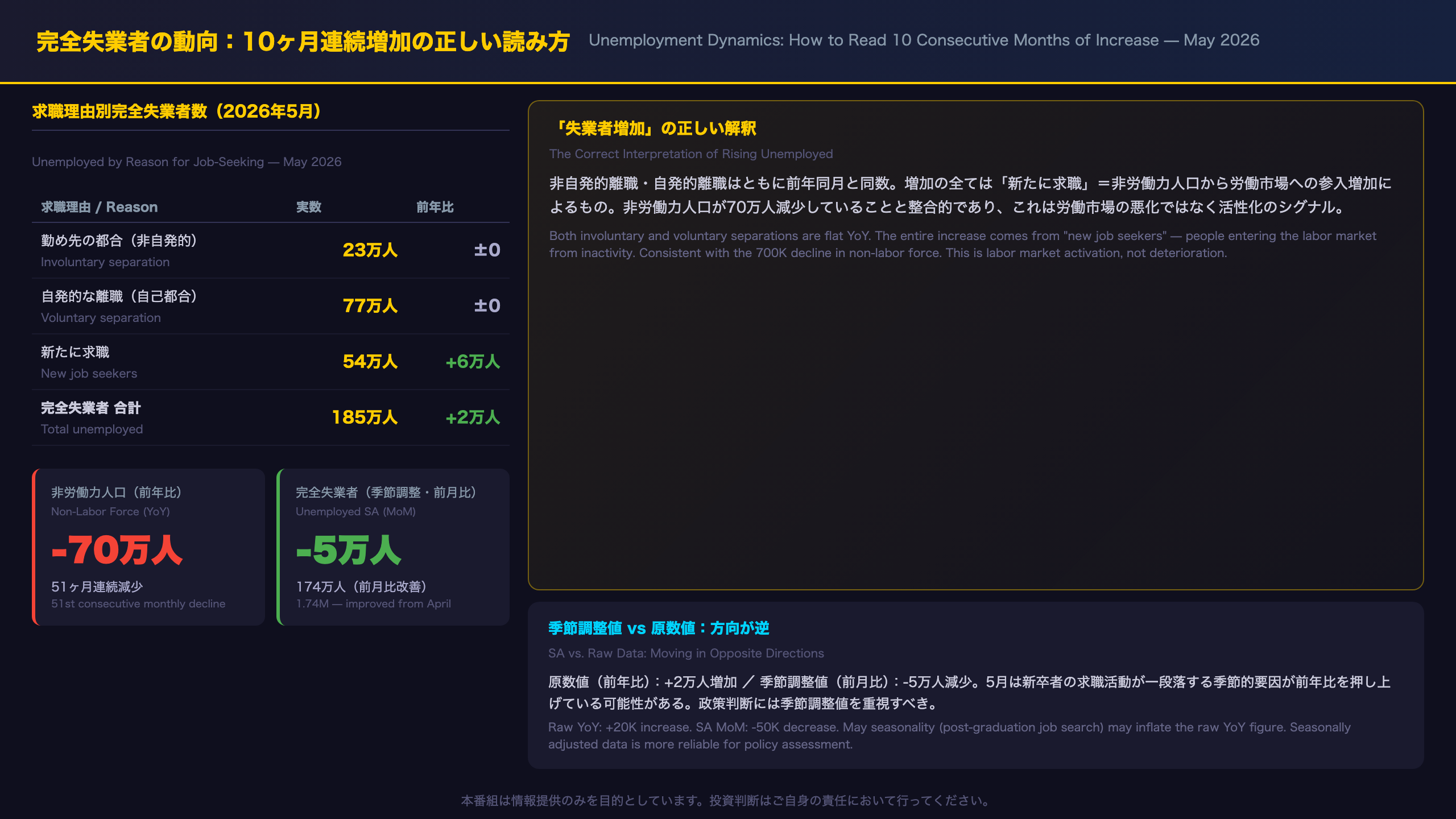Screen dimensions: 1456x819
Task: Click the +2万人 total change value
Action: [x=473, y=417]
